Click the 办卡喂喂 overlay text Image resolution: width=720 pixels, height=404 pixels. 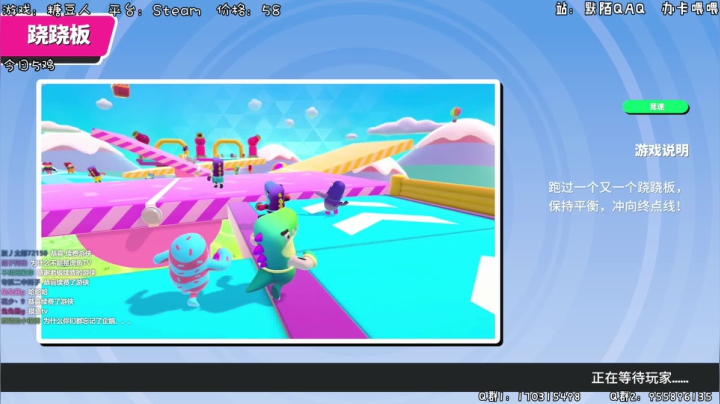coord(689,9)
